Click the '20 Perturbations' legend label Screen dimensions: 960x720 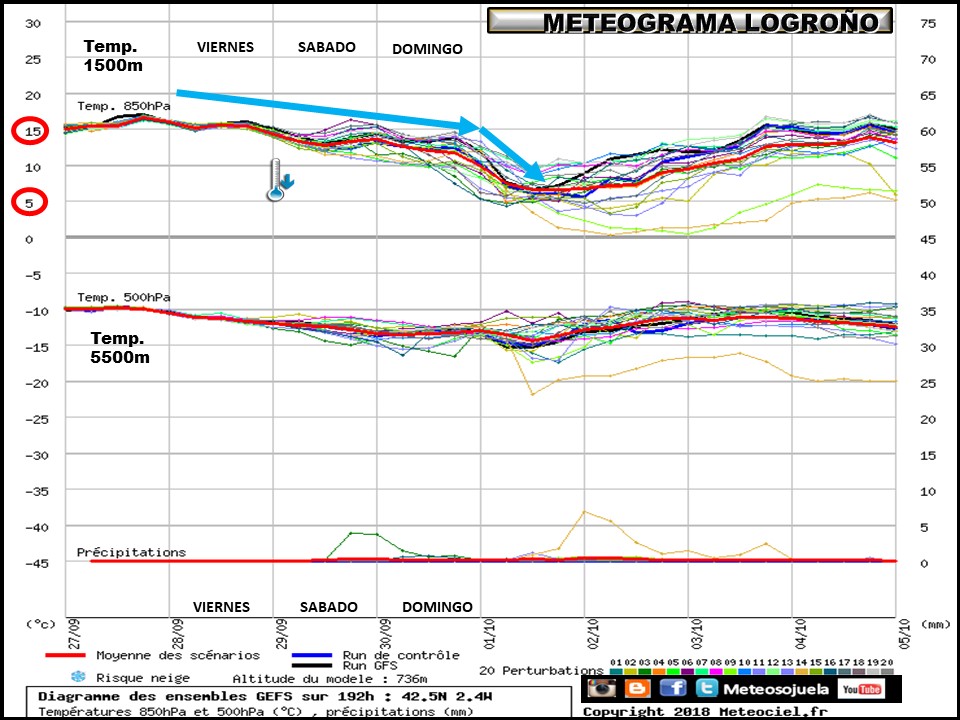point(541,670)
